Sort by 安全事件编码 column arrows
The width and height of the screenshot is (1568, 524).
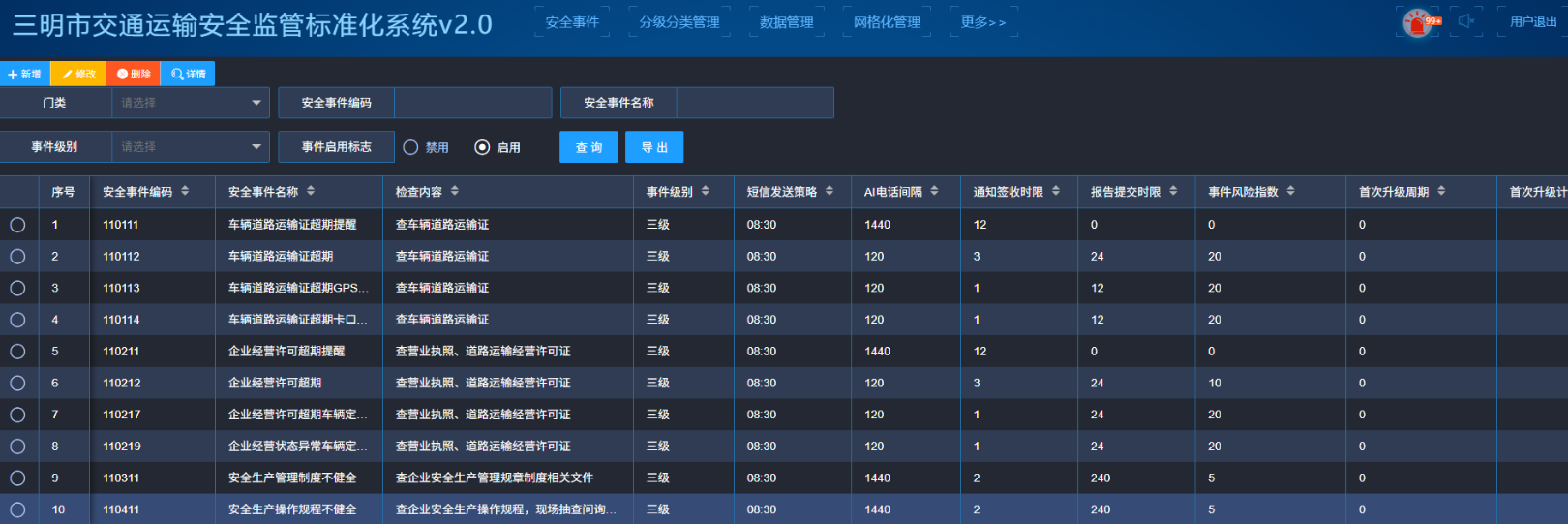(185, 192)
